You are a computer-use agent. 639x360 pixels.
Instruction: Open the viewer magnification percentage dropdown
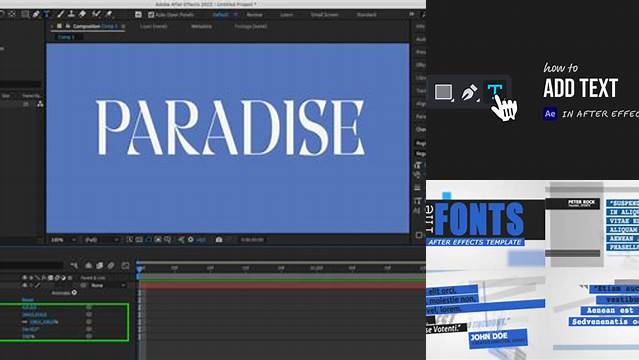coord(63,240)
